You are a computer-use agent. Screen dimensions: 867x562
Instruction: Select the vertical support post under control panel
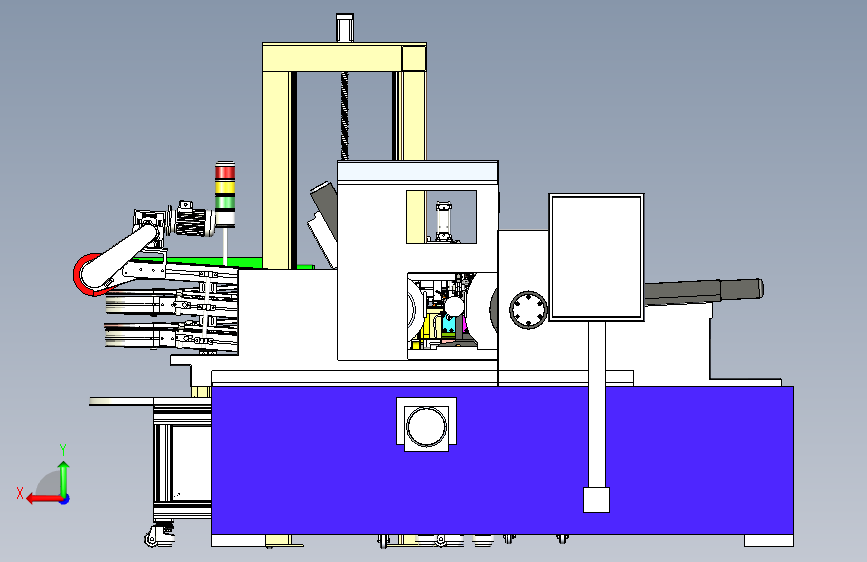597,404
